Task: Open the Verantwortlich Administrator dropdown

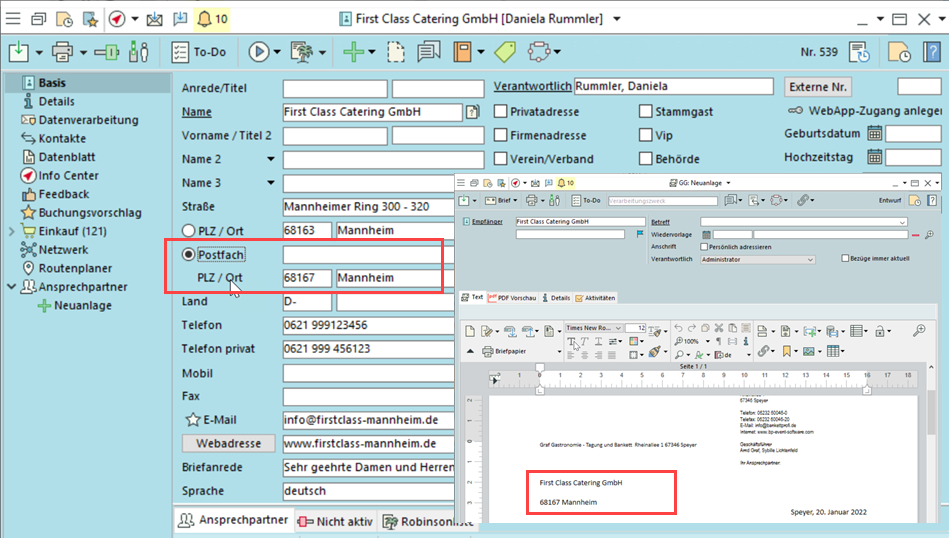Action: click(x=809, y=259)
